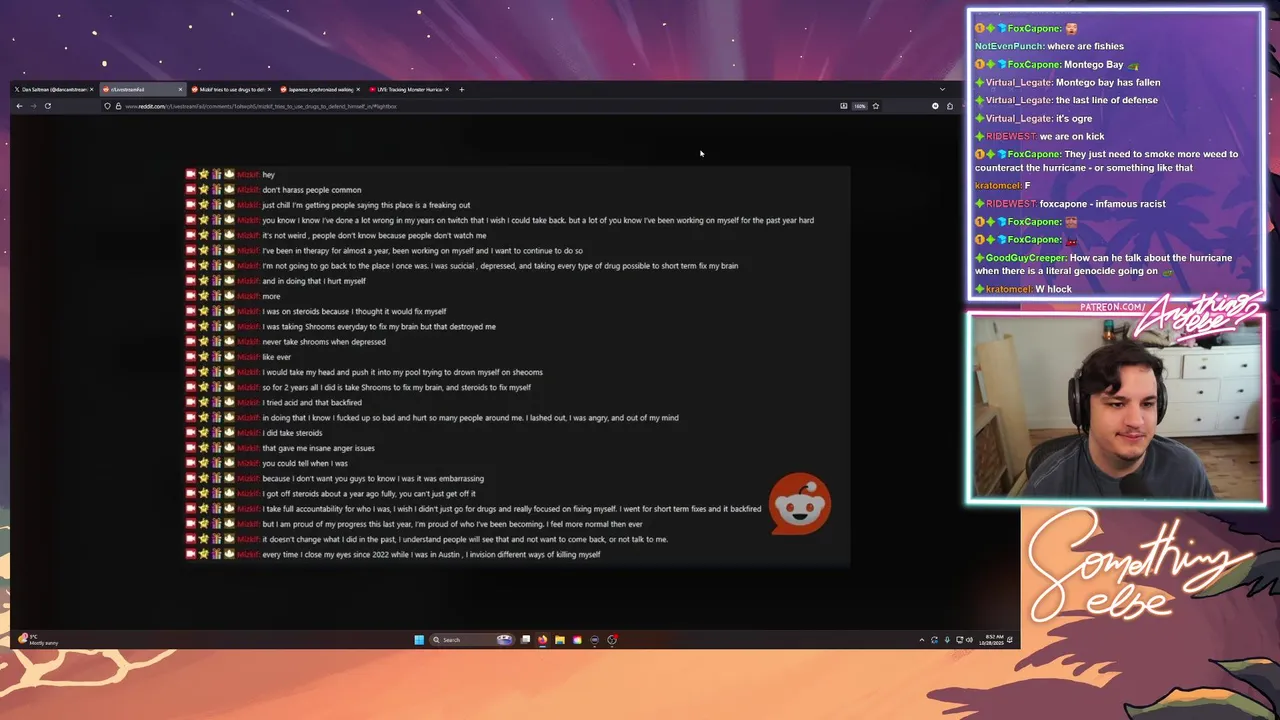Close the LIVE Tracking Monster Hurricane tab
Screen dimensions: 1280x720
tap(447, 89)
